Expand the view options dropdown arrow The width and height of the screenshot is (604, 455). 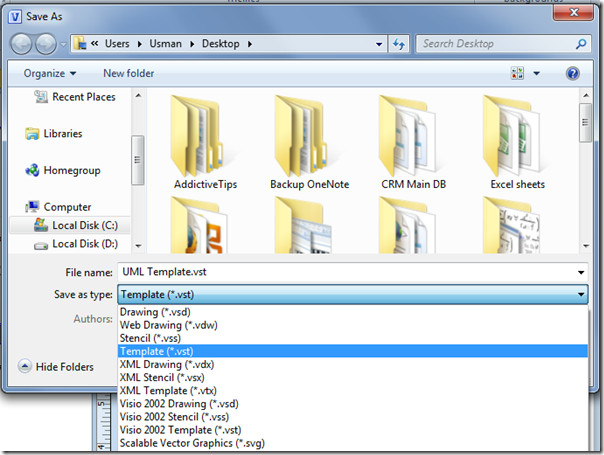536,73
